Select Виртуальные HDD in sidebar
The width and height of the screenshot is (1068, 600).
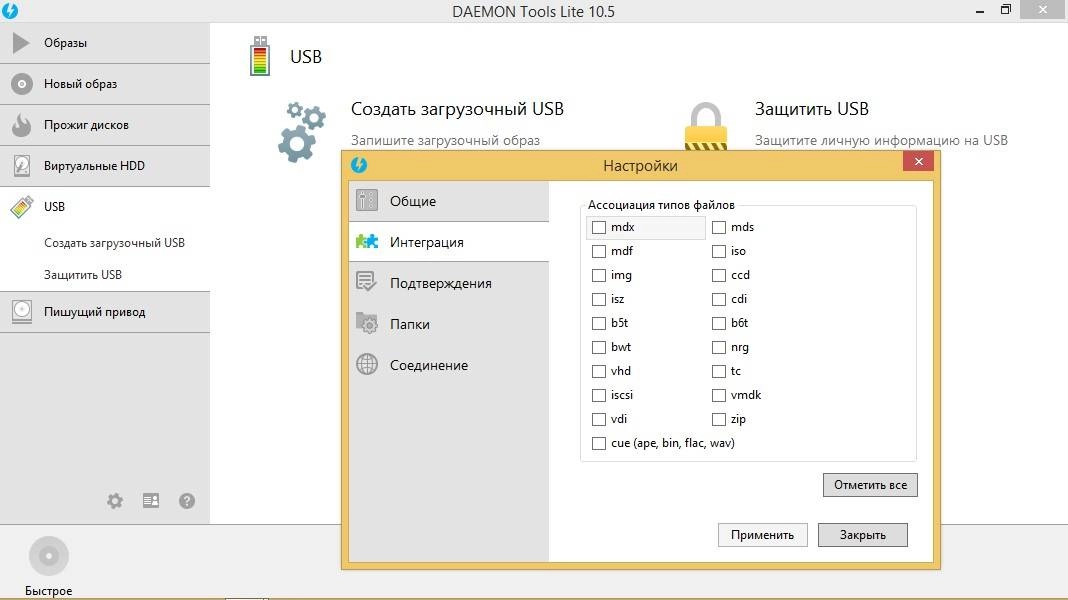(105, 165)
